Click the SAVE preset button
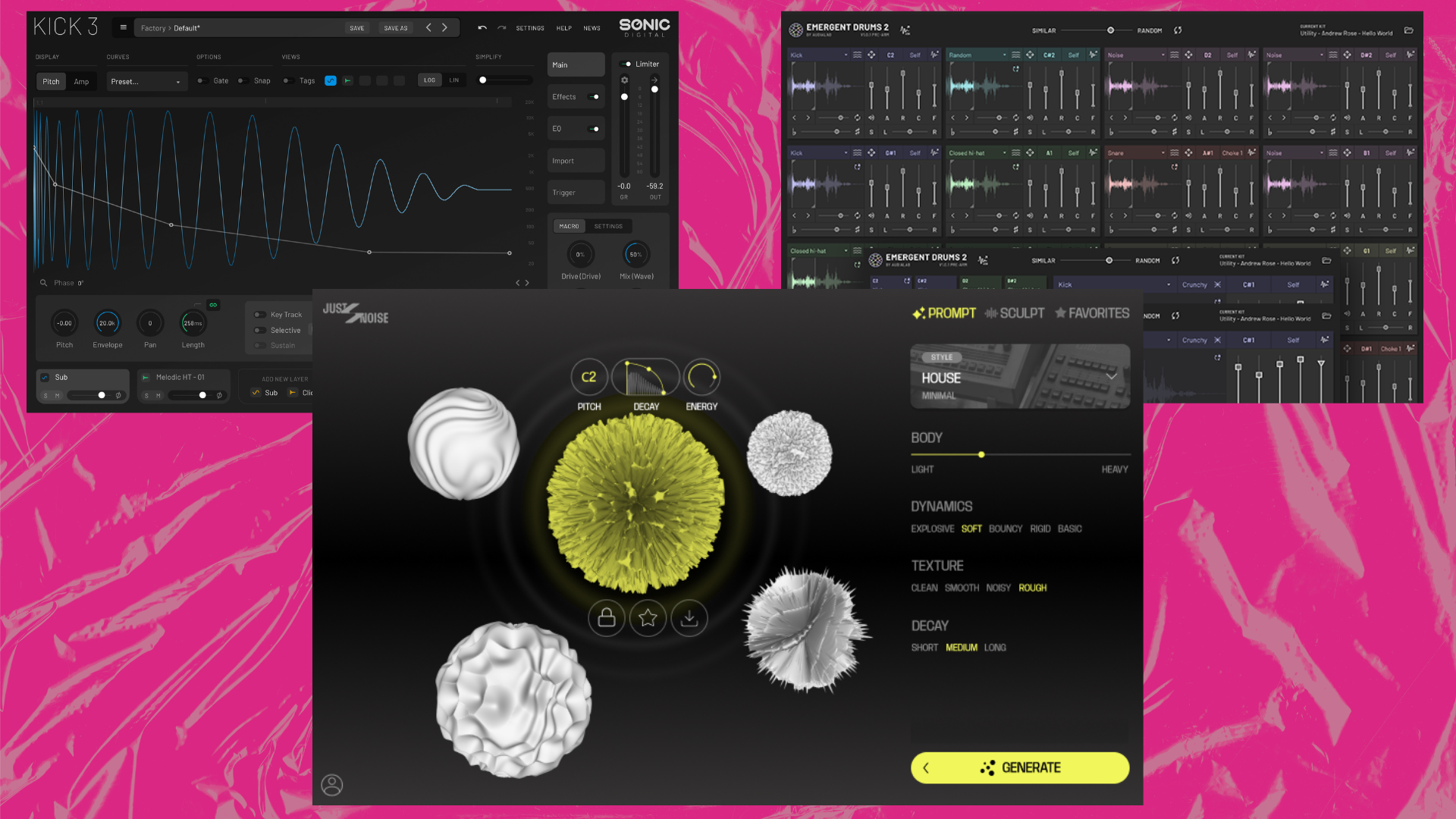Screen dimensions: 1456x819 [357, 28]
